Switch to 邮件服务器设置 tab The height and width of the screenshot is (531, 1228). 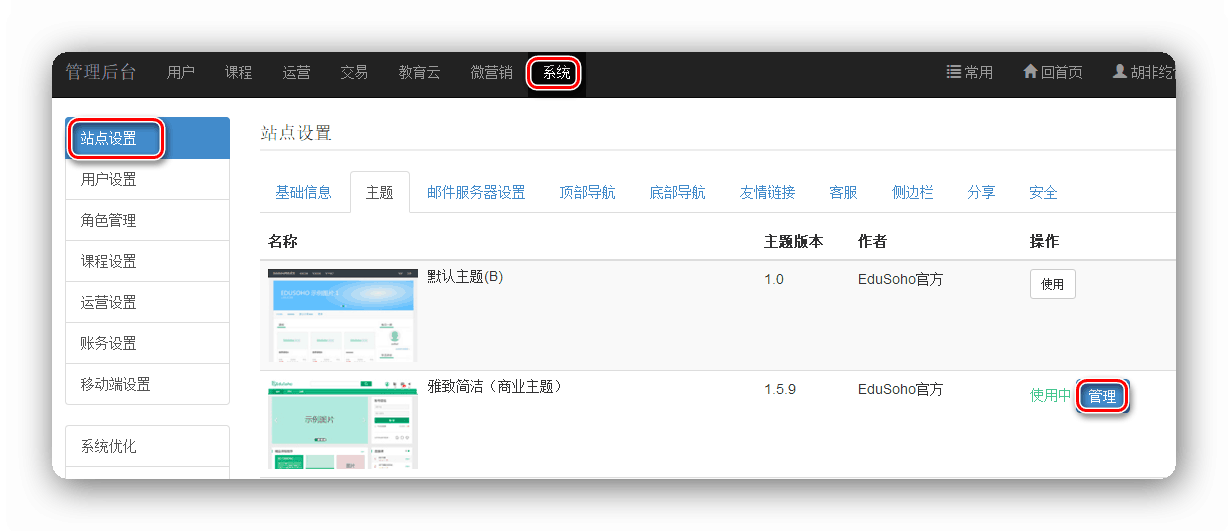476,192
